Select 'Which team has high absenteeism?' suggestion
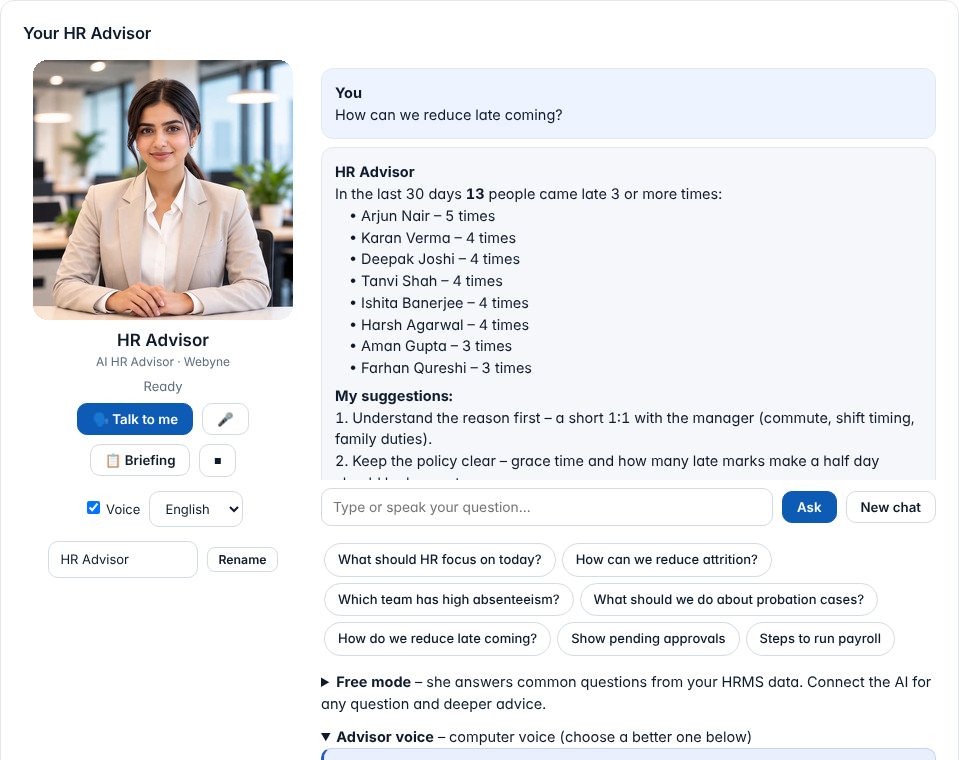The width and height of the screenshot is (959, 760). click(x=448, y=599)
